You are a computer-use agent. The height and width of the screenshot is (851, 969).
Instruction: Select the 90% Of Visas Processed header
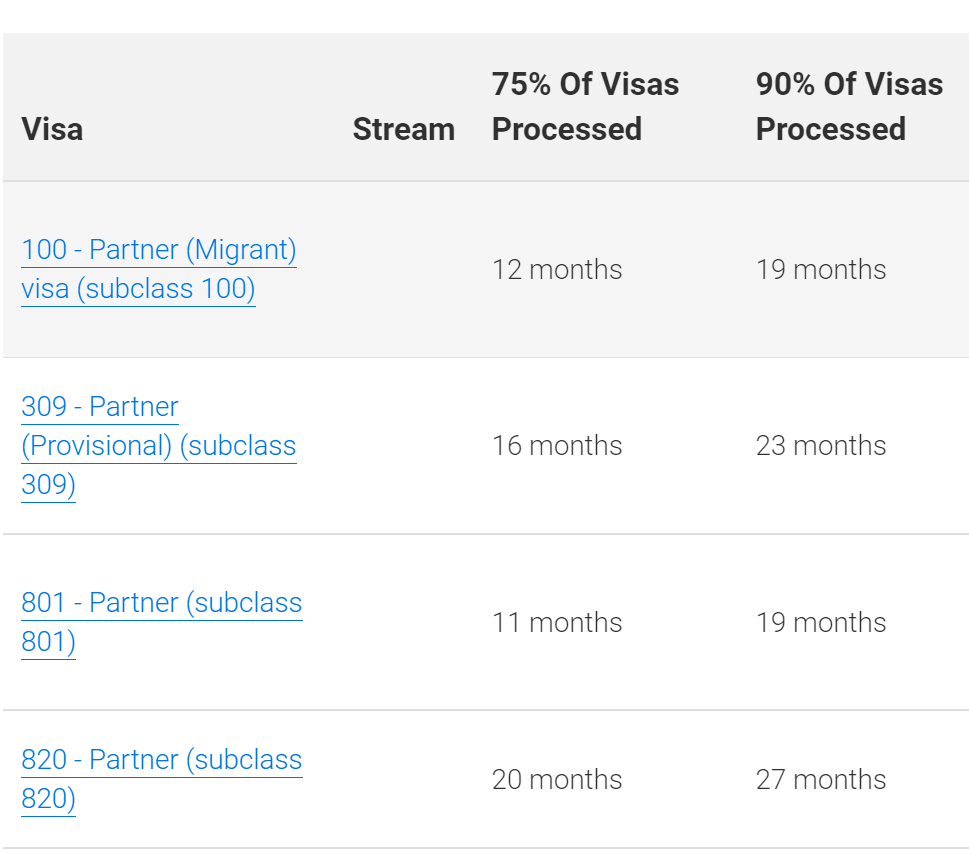[849, 107]
